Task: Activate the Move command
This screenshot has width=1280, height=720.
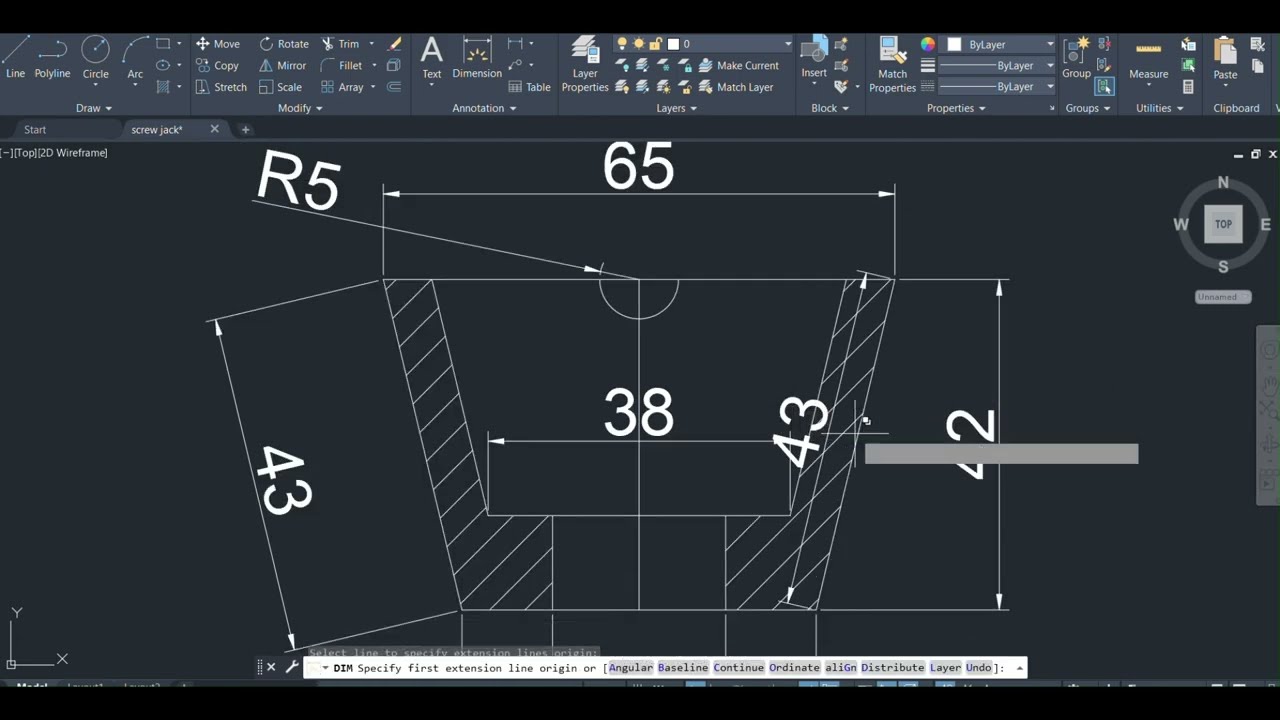Action: point(217,44)
